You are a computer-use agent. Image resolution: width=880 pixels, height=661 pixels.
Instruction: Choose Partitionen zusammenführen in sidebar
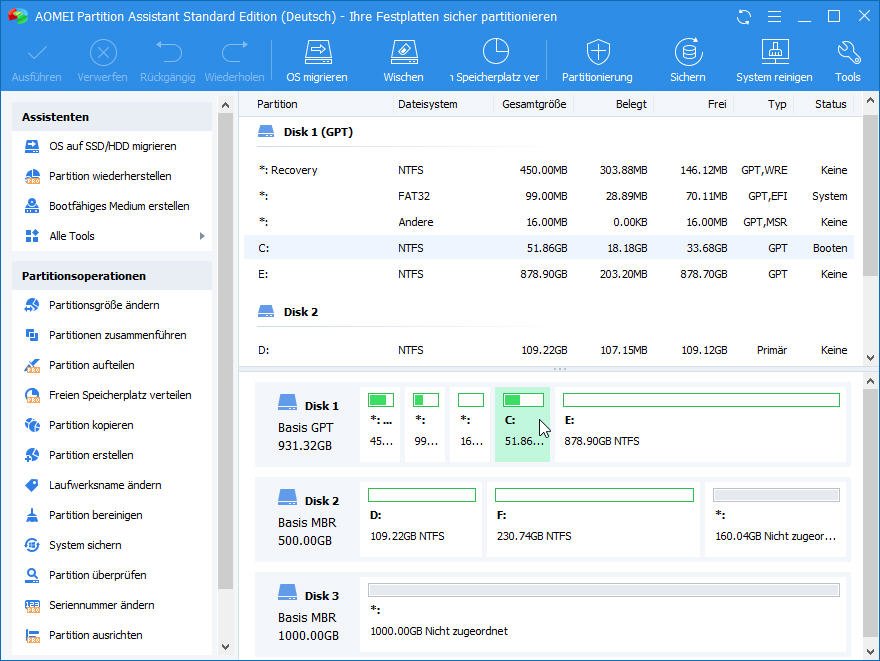[117, 335]
